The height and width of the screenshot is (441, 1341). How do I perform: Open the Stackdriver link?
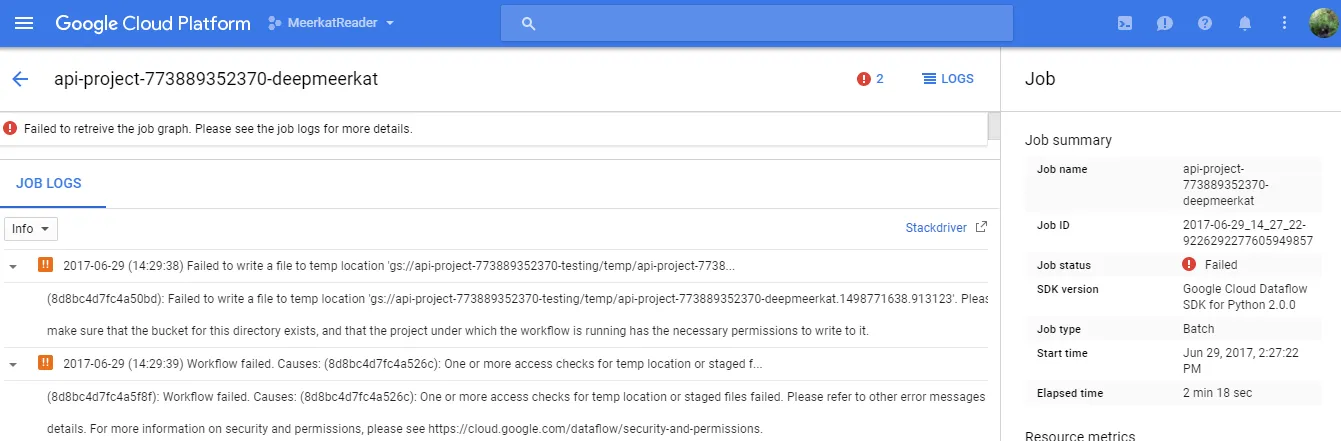click(936, 228)
